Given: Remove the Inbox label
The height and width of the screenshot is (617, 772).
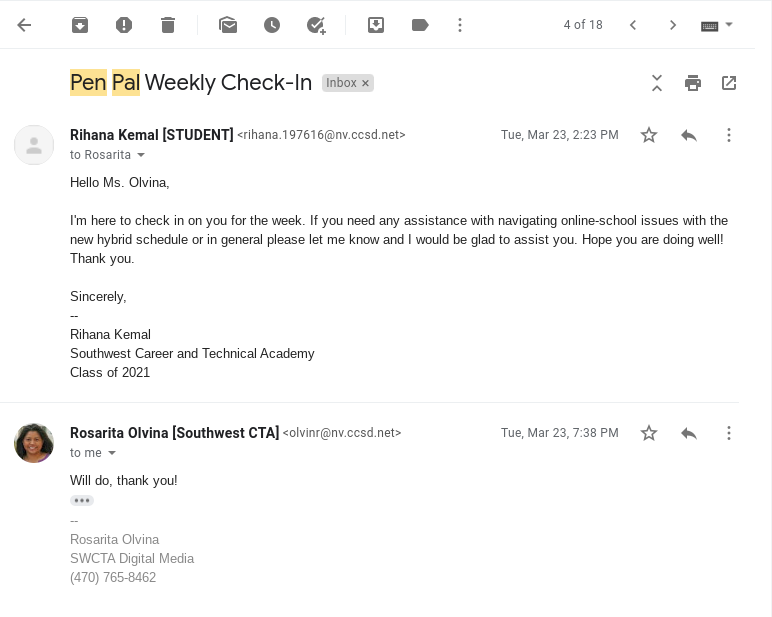Looking at the screenshot, I should 366,83.
